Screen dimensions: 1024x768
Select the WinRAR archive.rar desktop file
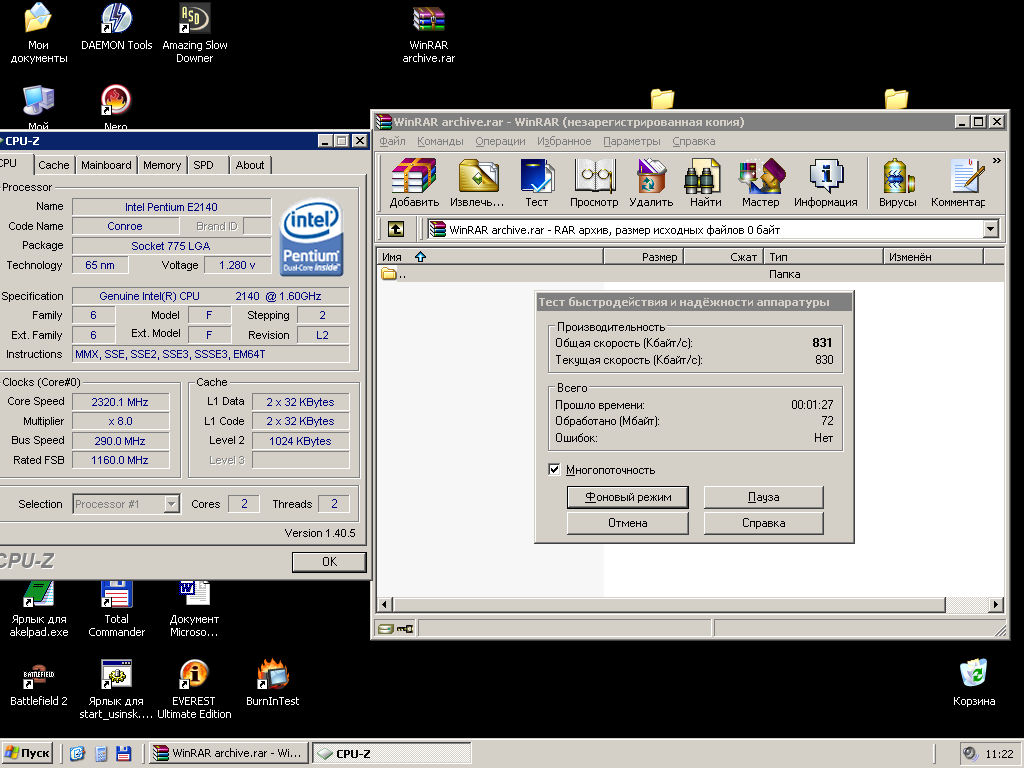pyautogui.click(x=428, y=35)
